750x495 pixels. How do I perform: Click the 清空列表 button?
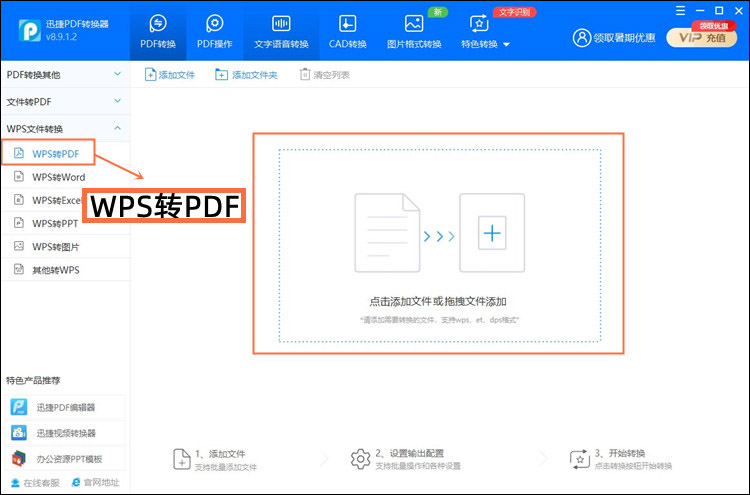(325, 75)
